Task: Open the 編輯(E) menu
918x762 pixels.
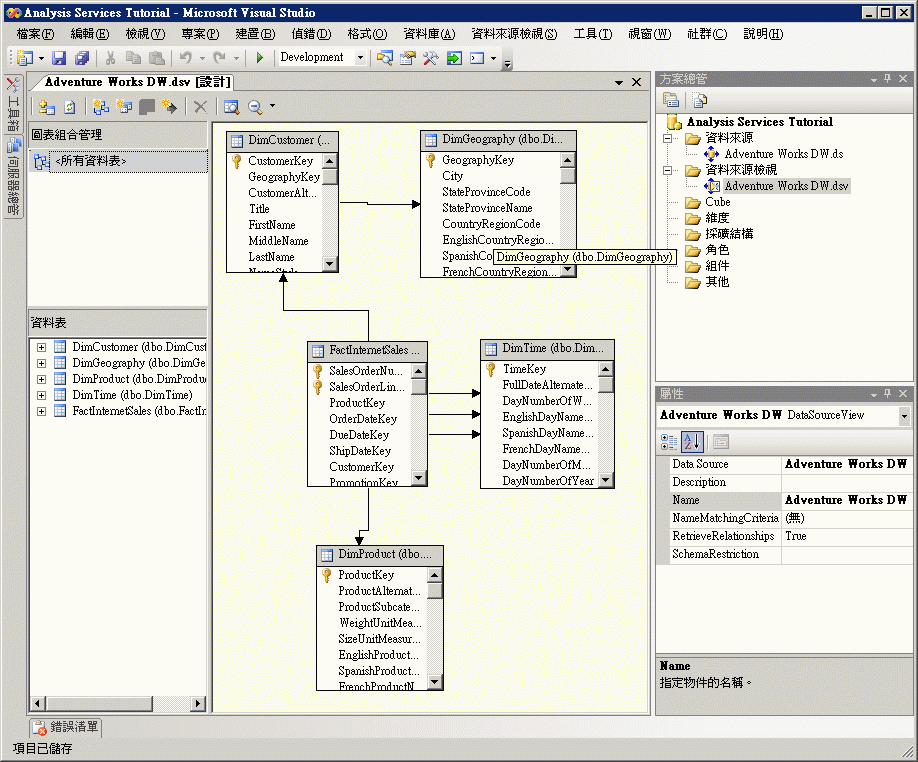Action: click(90, 34)
